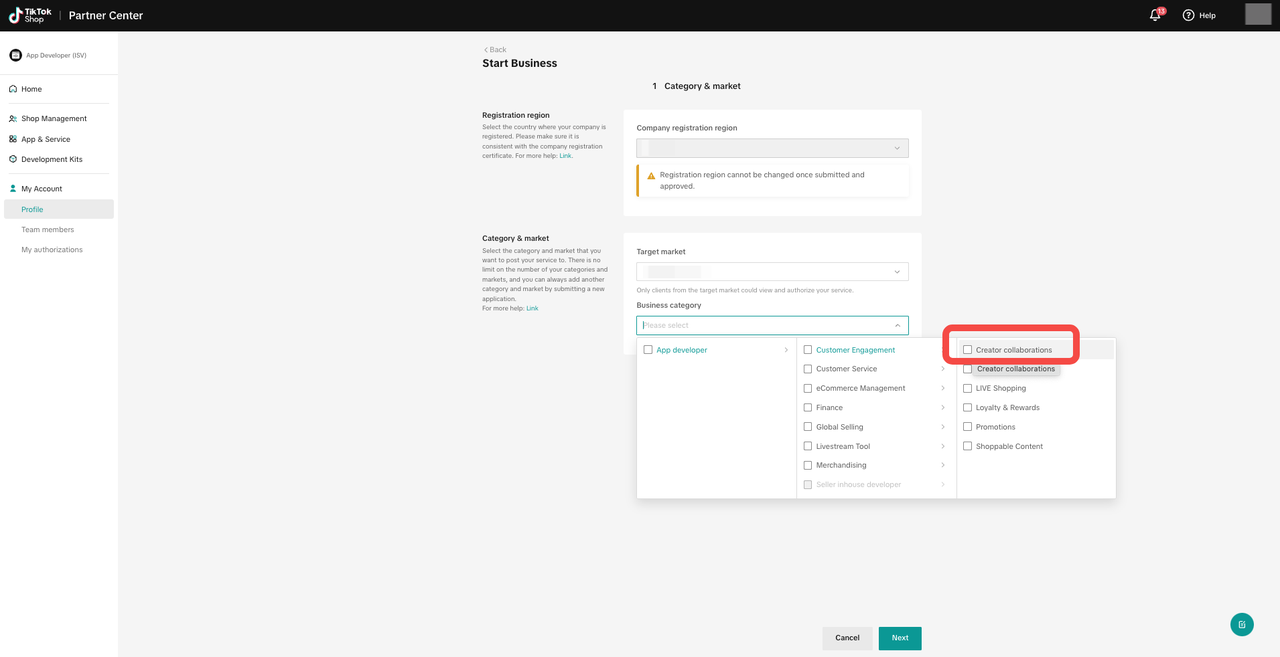This screenshot has width=1280, height=657.
Task: Expand the Customer Service submenu arrow
Action: [x=943, y=369]
